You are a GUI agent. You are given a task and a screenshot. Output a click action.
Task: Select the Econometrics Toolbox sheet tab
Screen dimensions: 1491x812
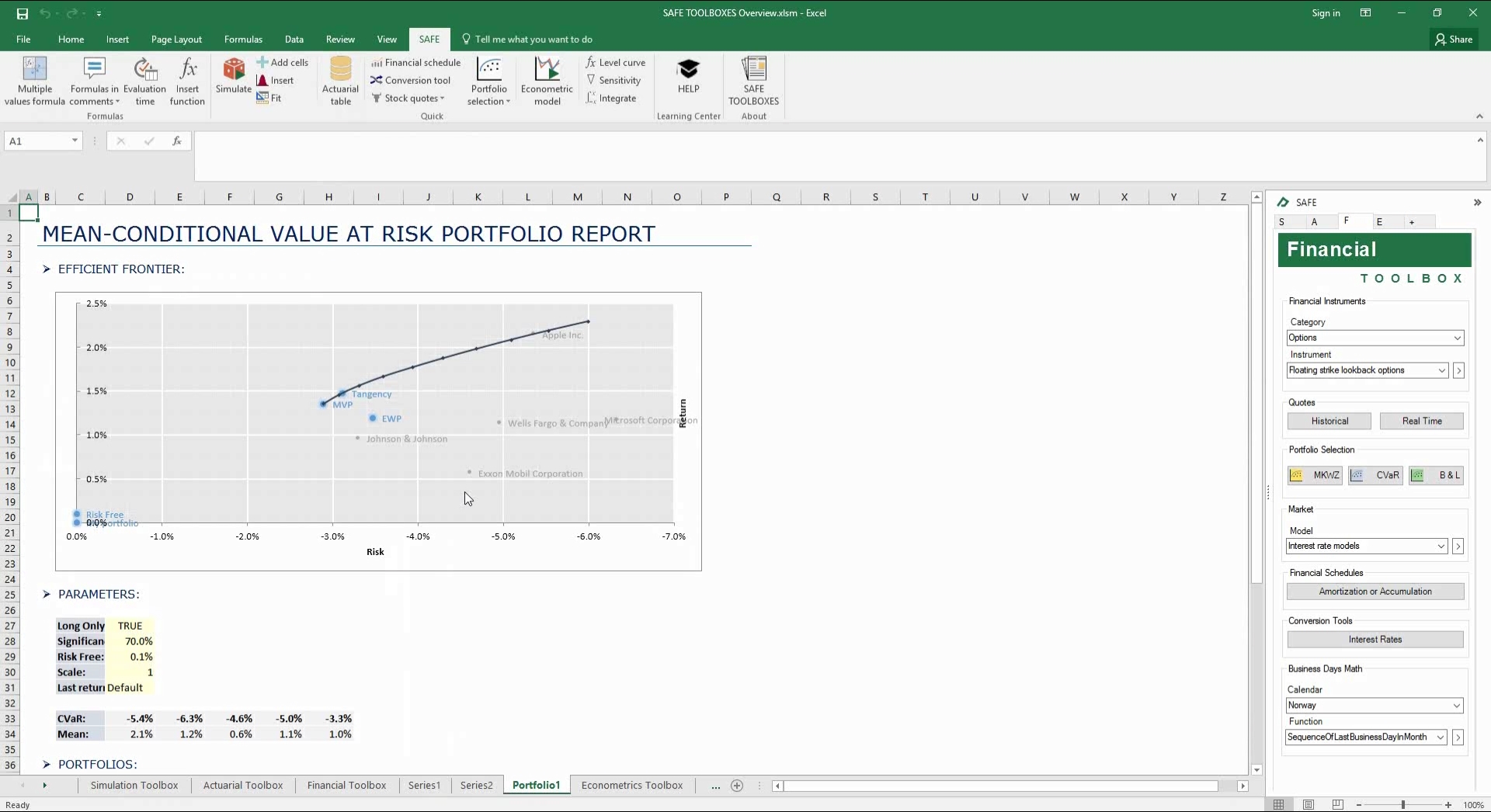click(632, 786)
